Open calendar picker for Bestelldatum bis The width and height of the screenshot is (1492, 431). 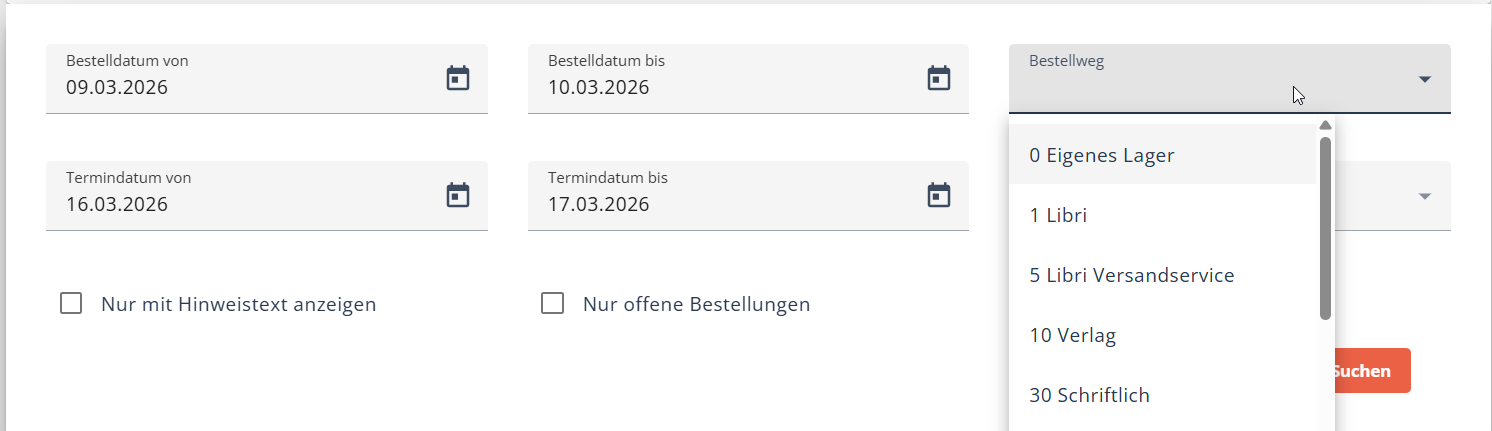coord(939,78)
